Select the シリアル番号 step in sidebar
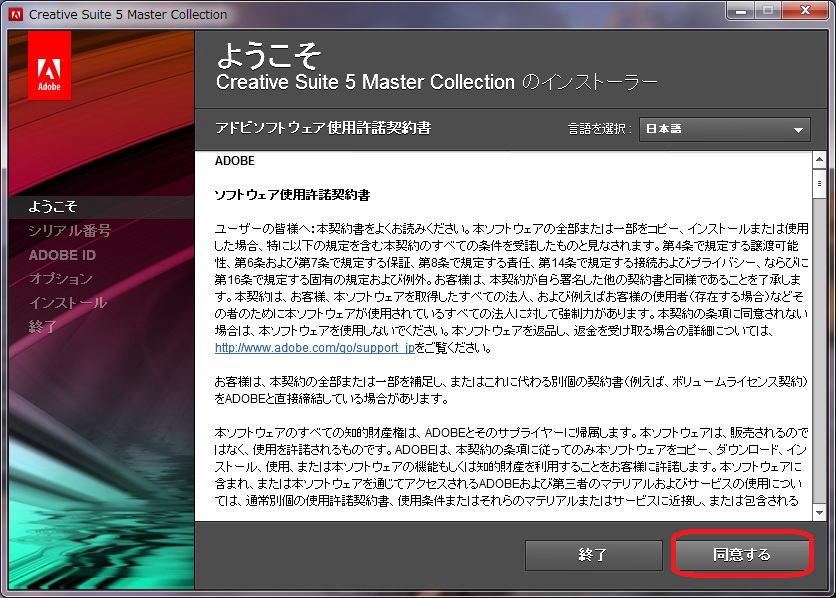 coord(70,230)
